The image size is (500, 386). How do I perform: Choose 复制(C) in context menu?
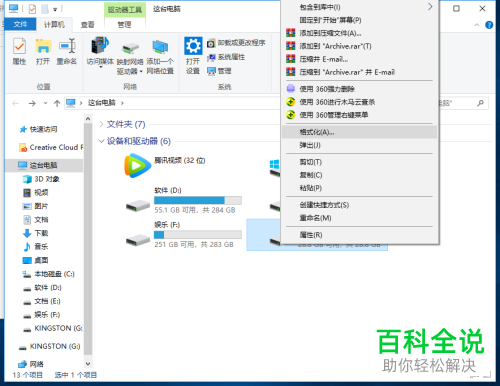click(359, 175)
